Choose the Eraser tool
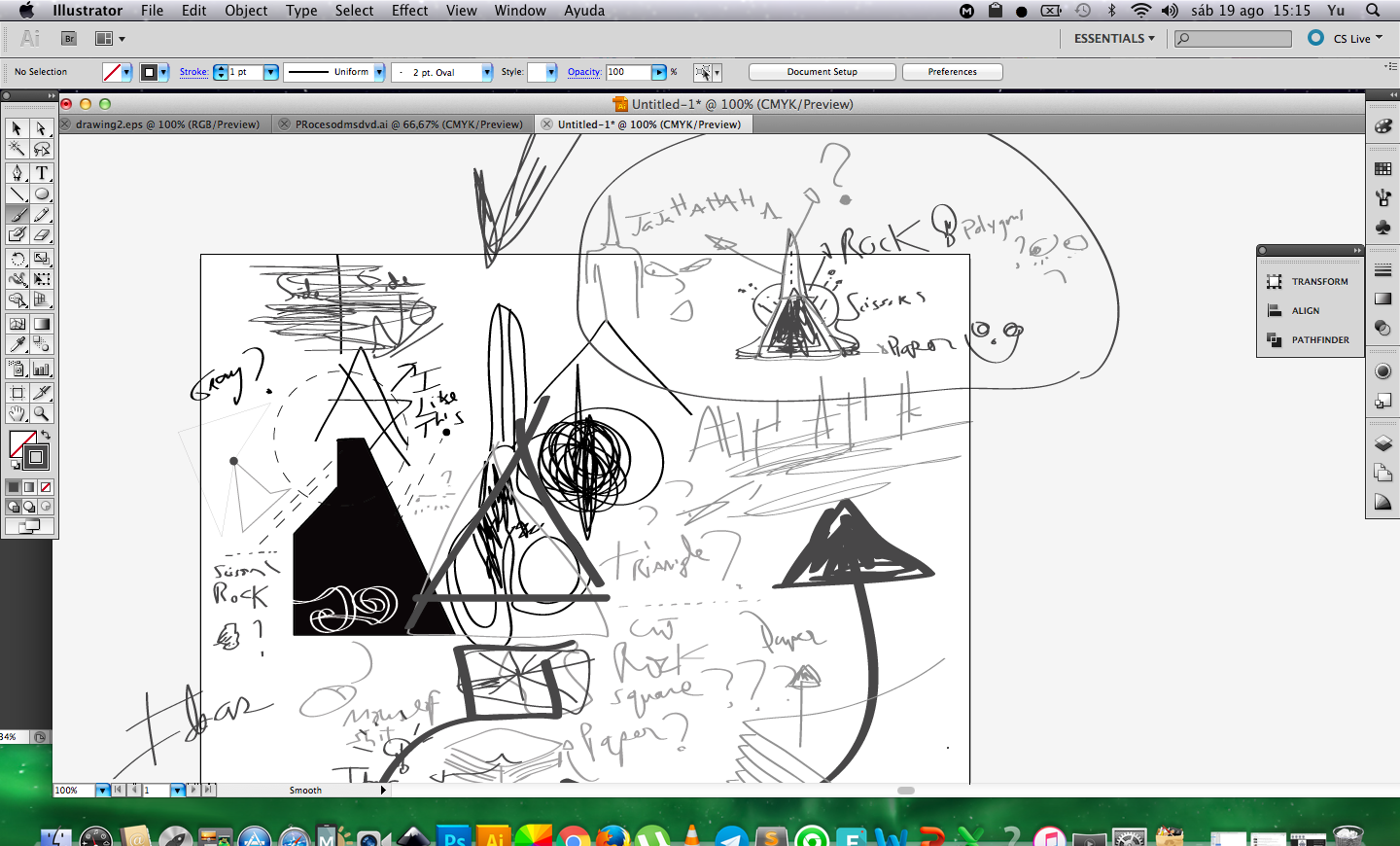Viewport: 1400px width, 846px height. pos(41,234)
